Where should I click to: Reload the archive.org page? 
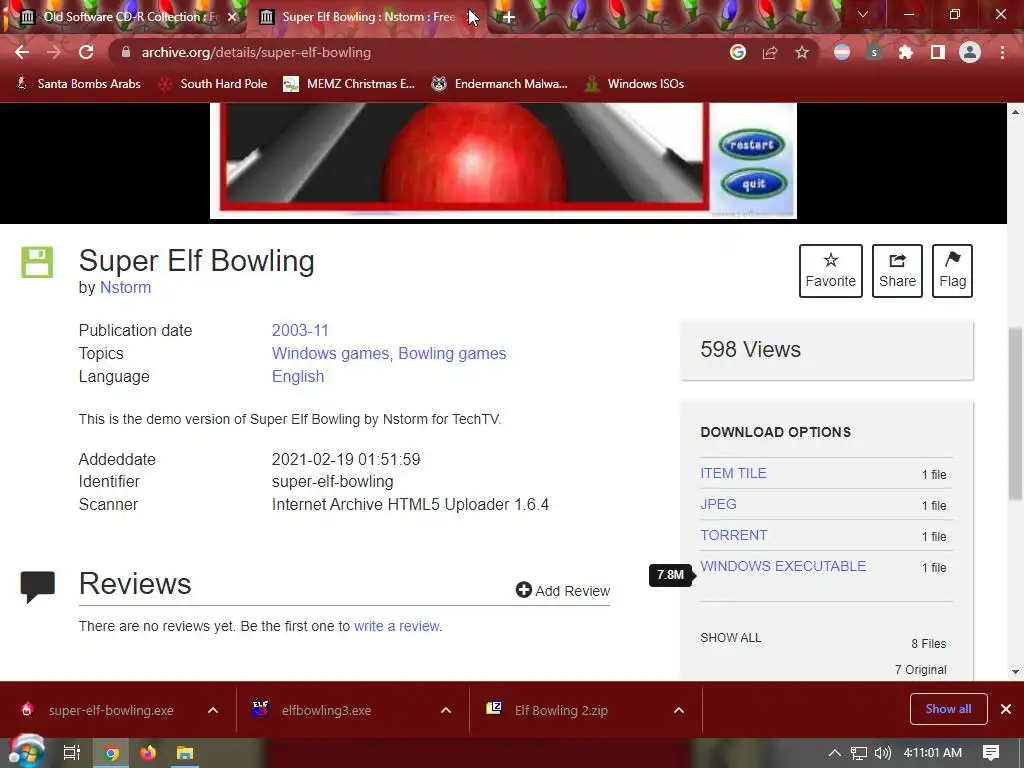(x=86, y=52)
